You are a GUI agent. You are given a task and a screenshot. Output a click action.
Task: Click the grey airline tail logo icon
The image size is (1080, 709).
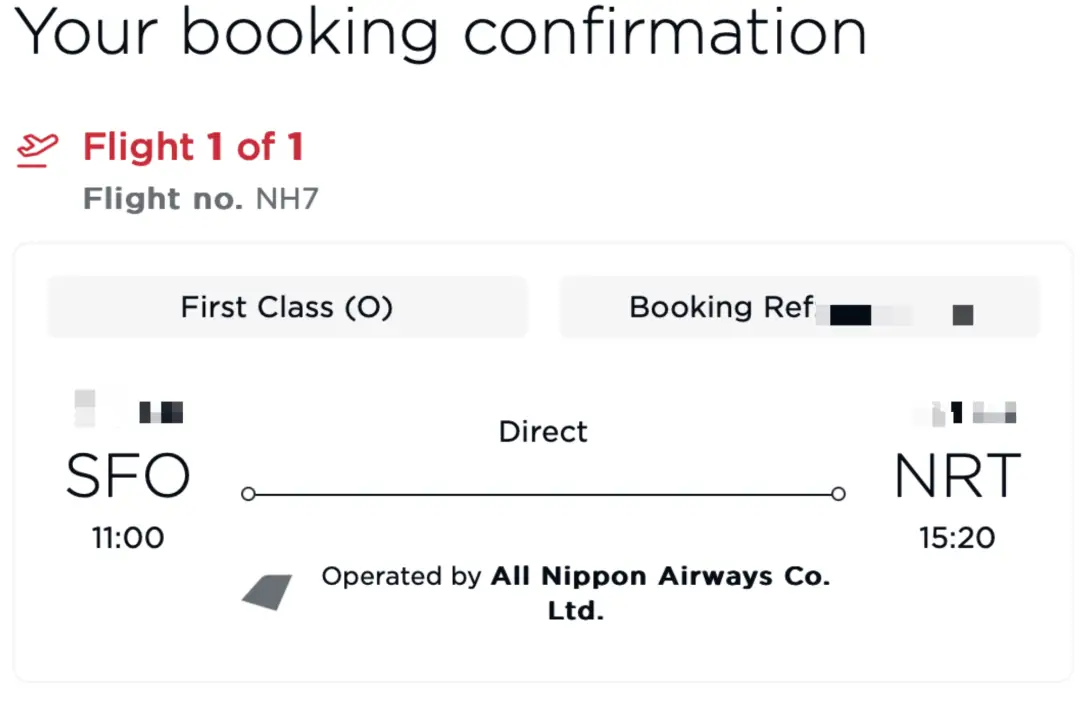point(267,592)
